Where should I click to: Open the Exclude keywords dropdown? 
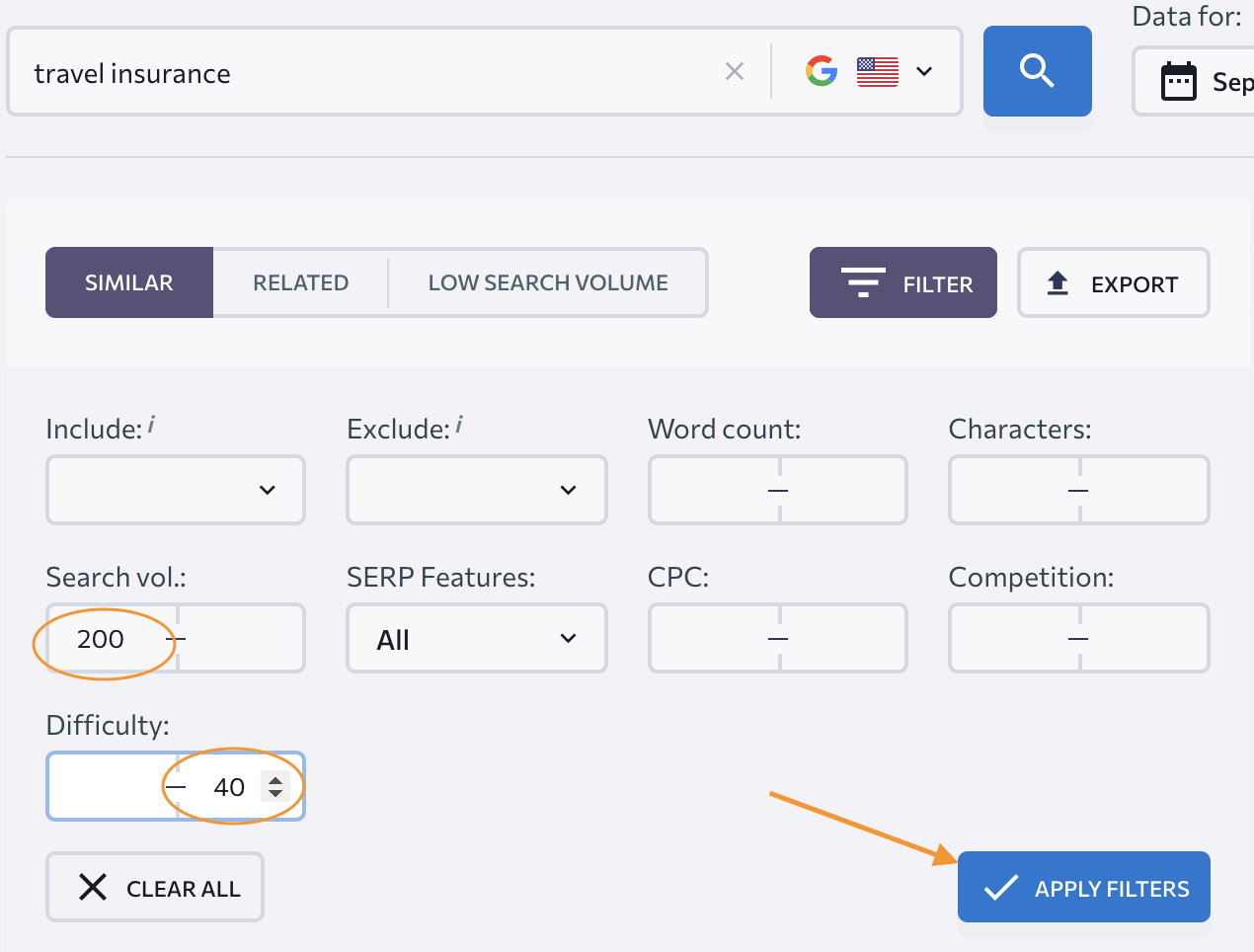pos(476,490)
